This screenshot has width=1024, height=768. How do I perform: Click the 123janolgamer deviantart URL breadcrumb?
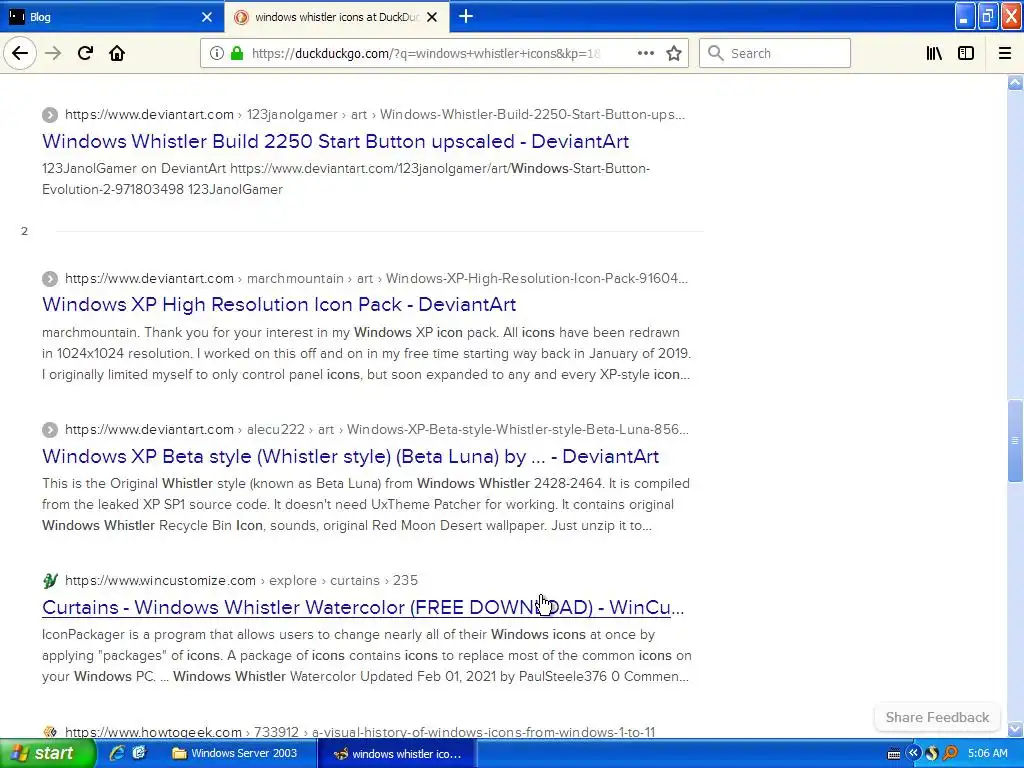[x=375, y=114]
